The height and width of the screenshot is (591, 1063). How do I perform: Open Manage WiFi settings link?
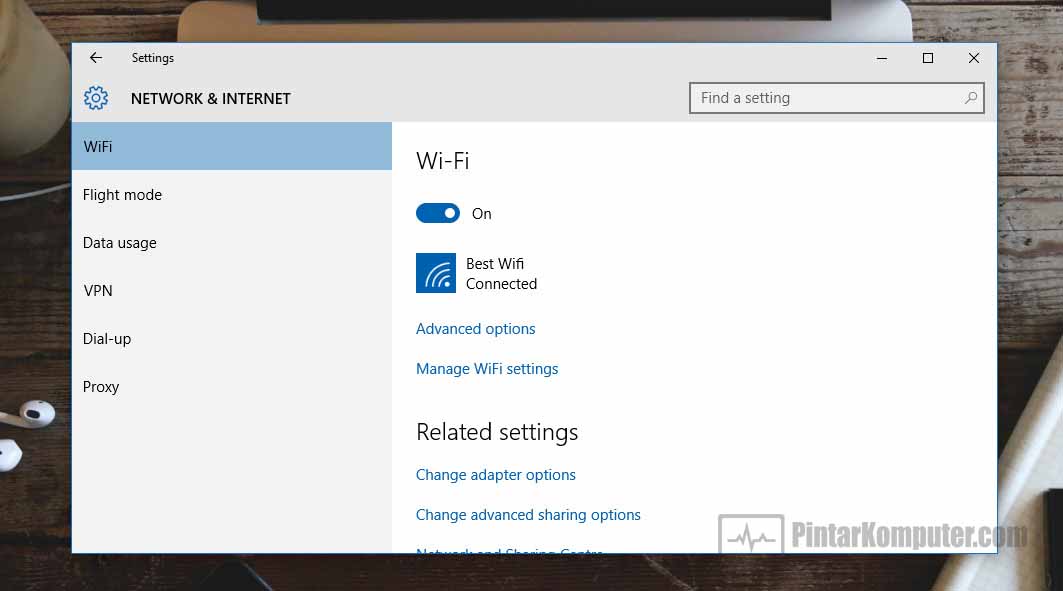coord(487,369)
